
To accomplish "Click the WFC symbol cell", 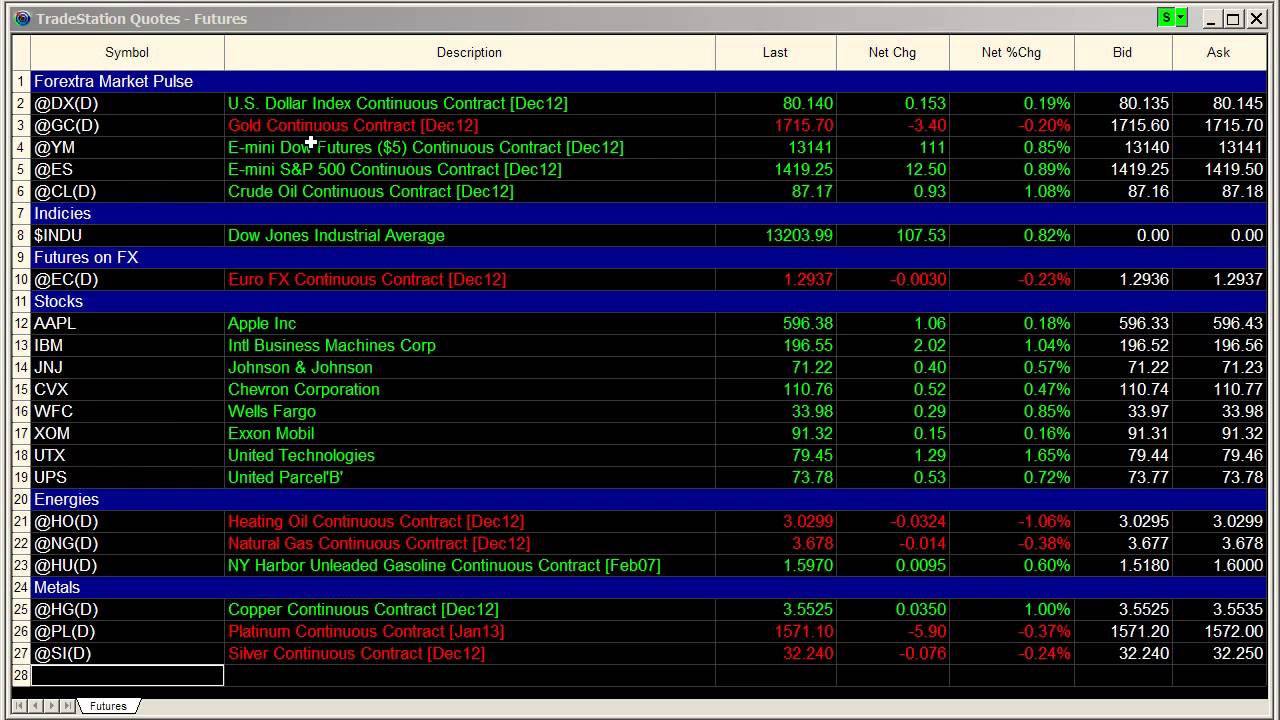I will click(x=127, y=411).
